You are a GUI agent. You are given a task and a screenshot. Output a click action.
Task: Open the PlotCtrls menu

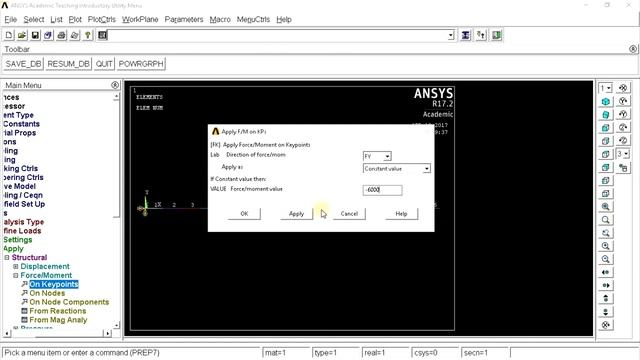(x=102, y=19)
